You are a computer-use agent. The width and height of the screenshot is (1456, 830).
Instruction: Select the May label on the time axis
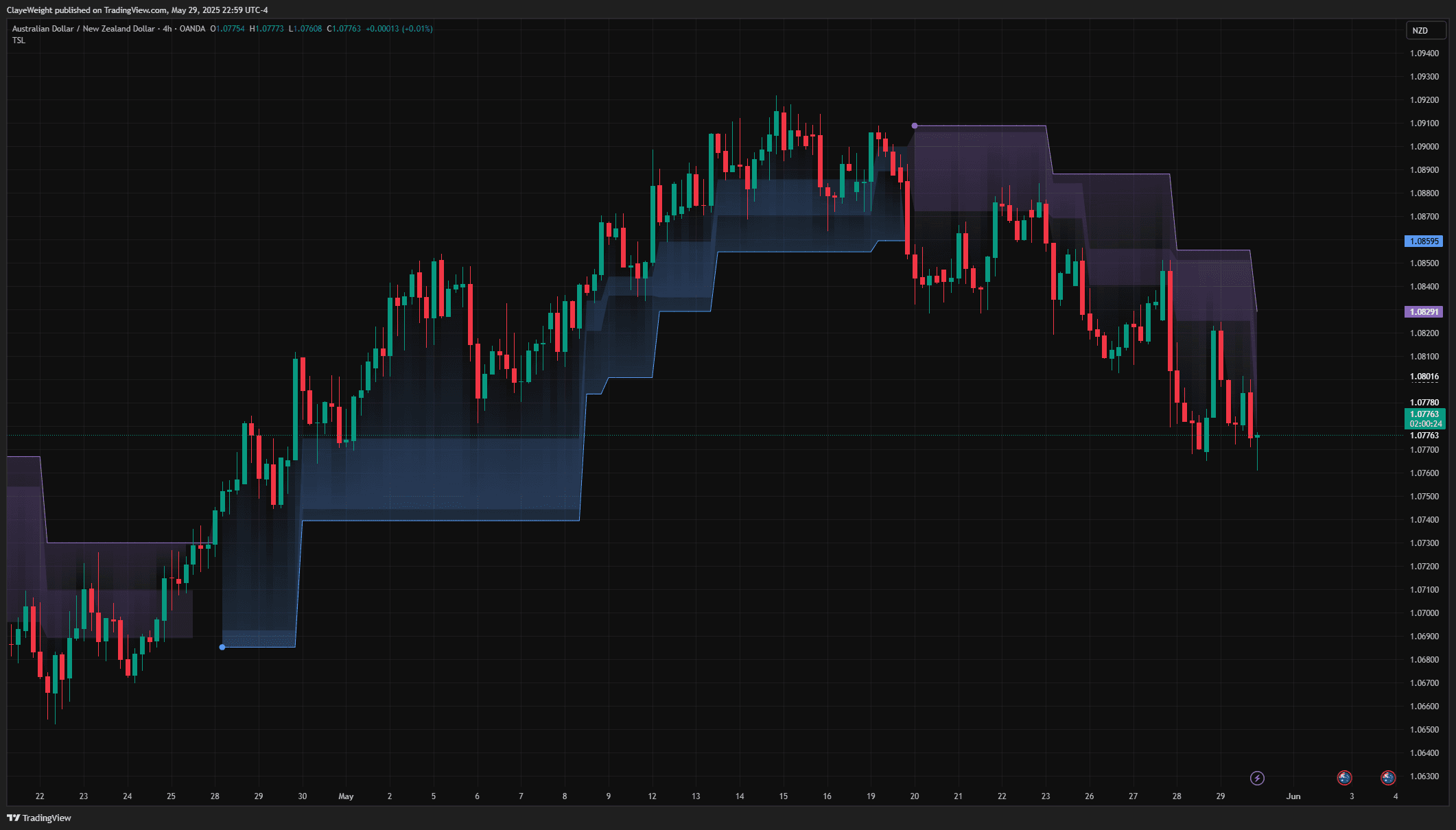pos(347,796)
